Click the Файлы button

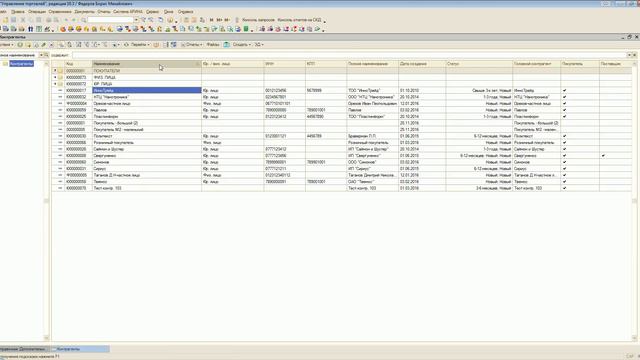click(x=213, y=44)
